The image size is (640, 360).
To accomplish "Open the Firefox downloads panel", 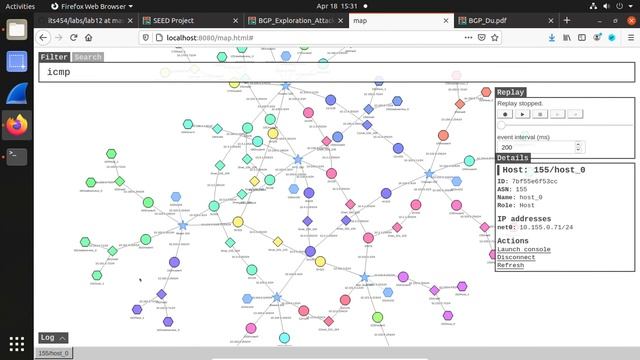I will click(x=552, y=38).
